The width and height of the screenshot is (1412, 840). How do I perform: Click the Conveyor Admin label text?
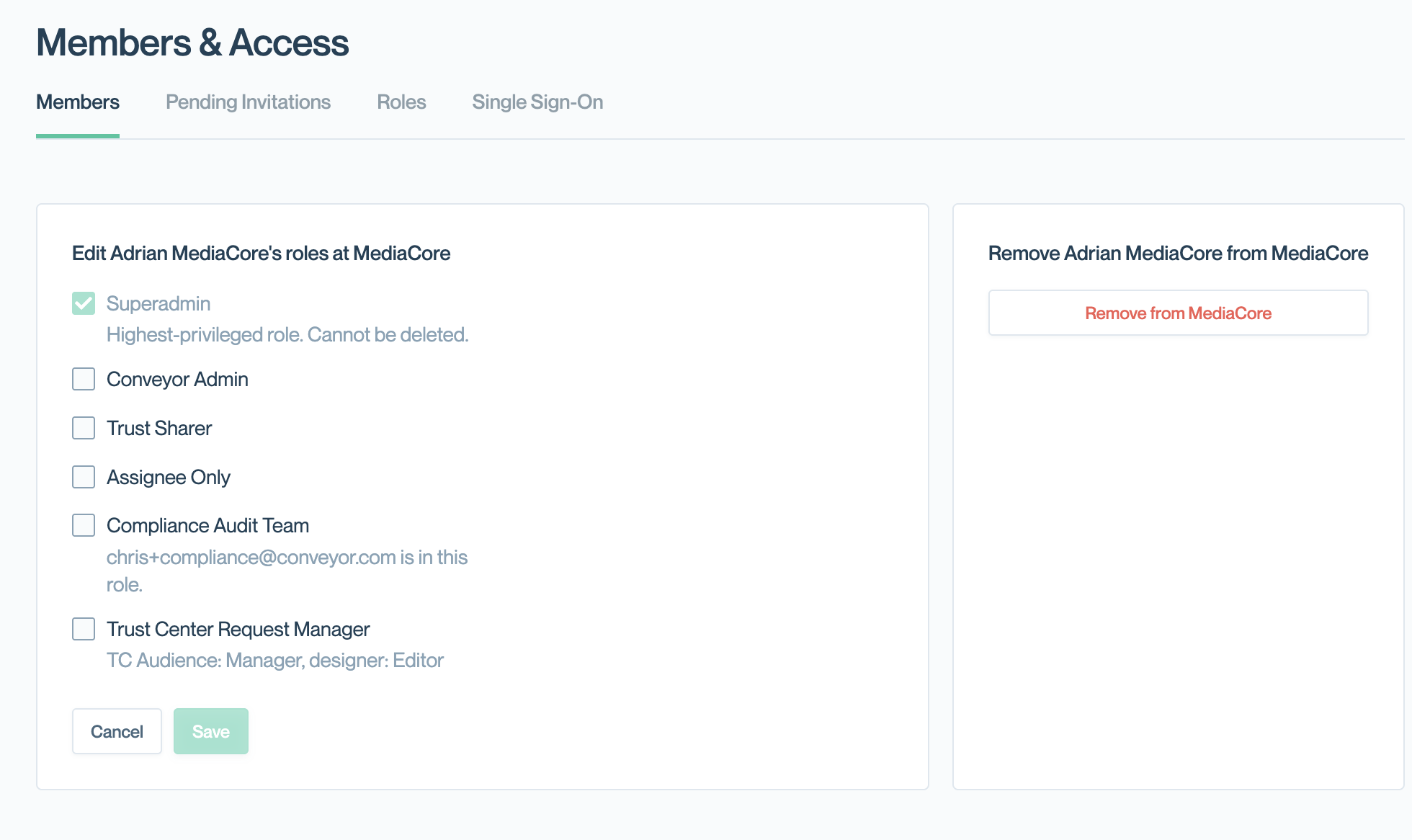tap(177, 379)
